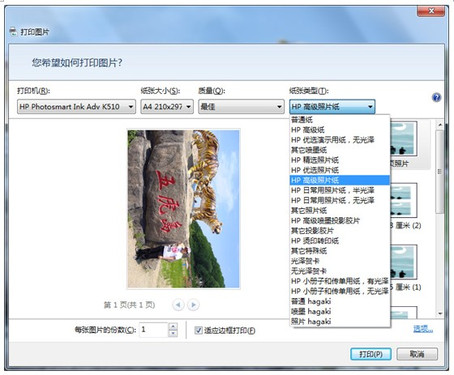Choose HP 小册子和传单用纸，无光泽
The image size is (454, 375).
(340, 291)
